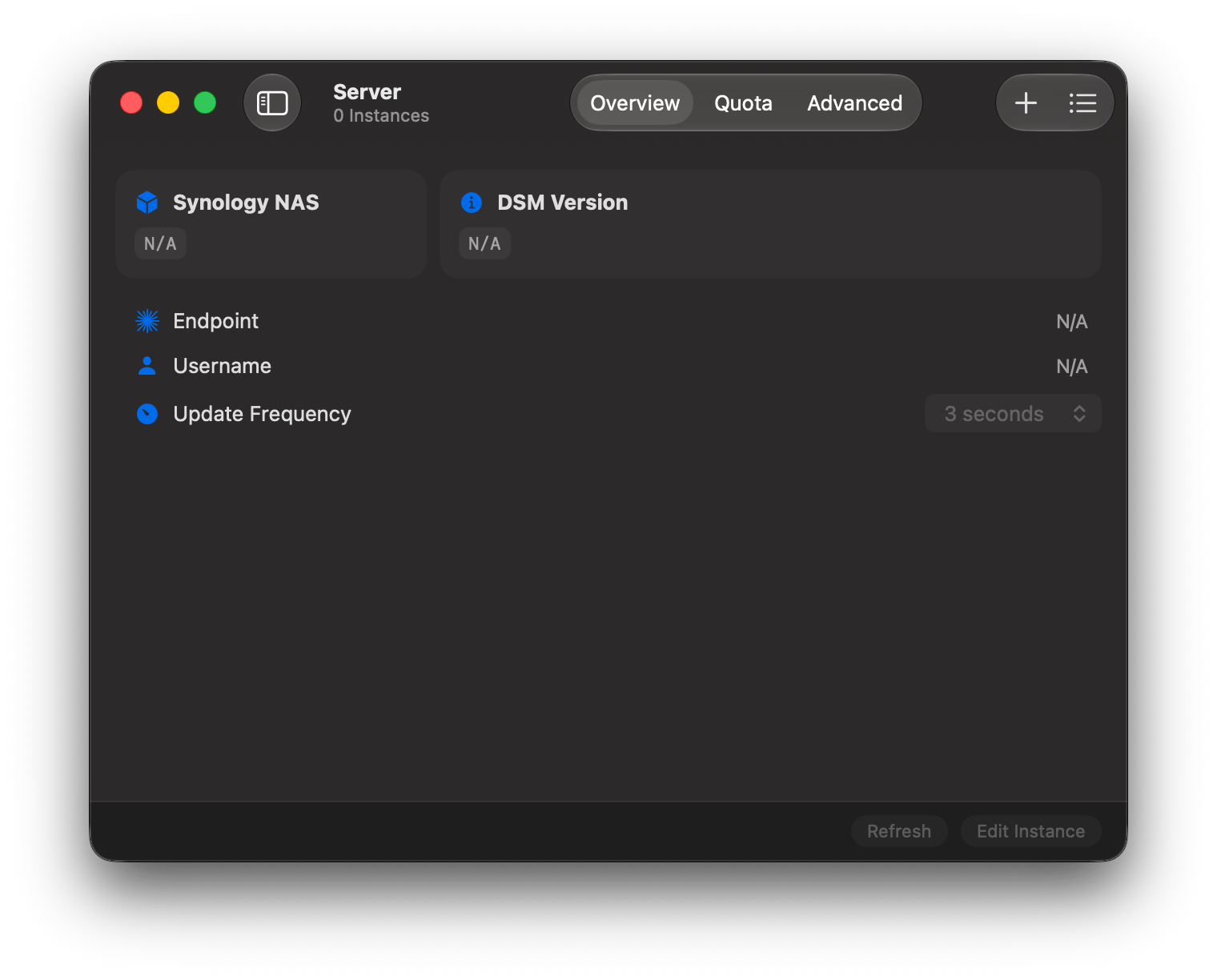Click the 0 Instances subtitle
This screenshot has height=980, width=1217.
[x=381, y=116]
